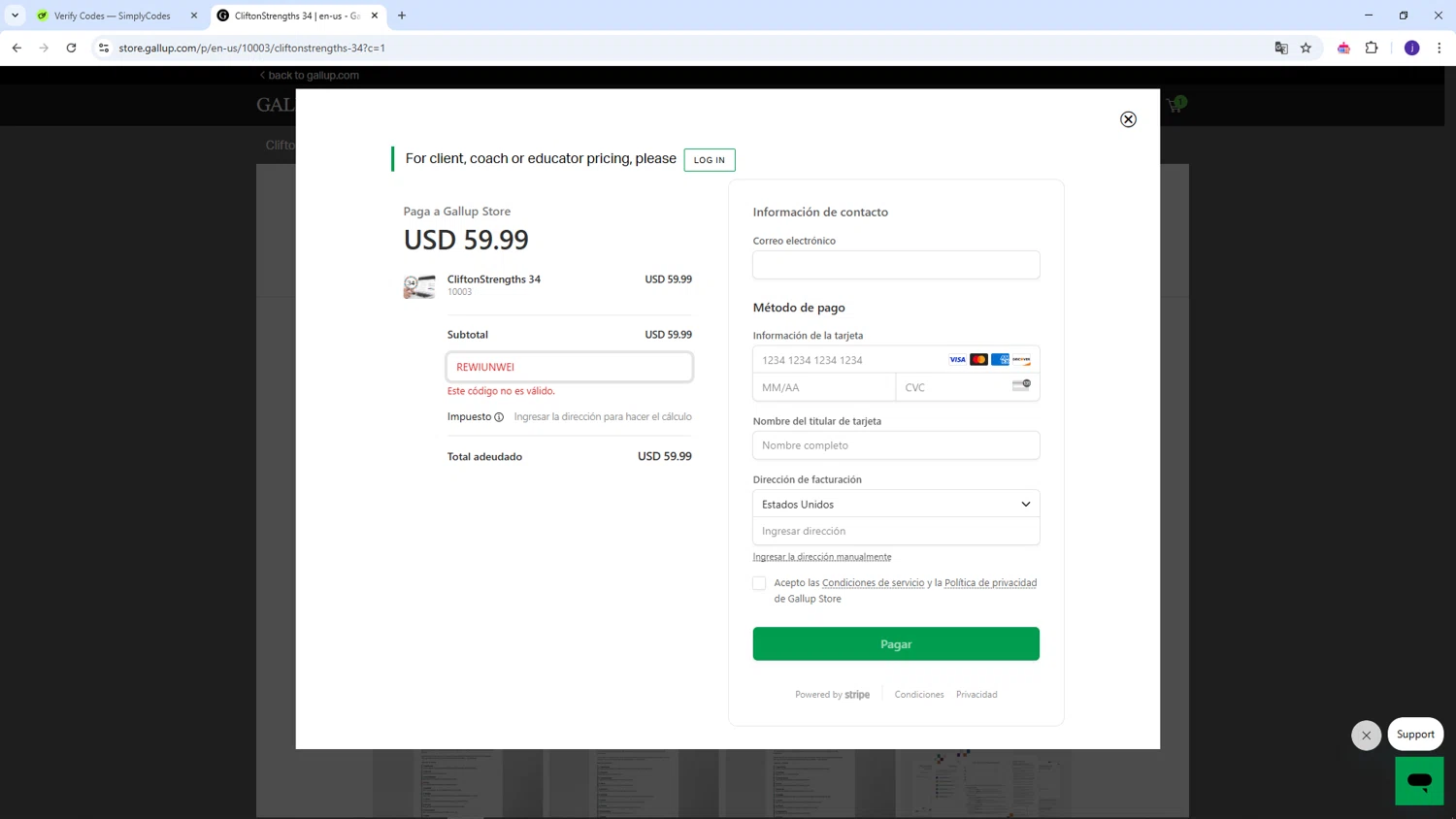Open the SimplyCodes extension icon
The width and height of the screenshot is (1456, 819).
coord(1343,48)
